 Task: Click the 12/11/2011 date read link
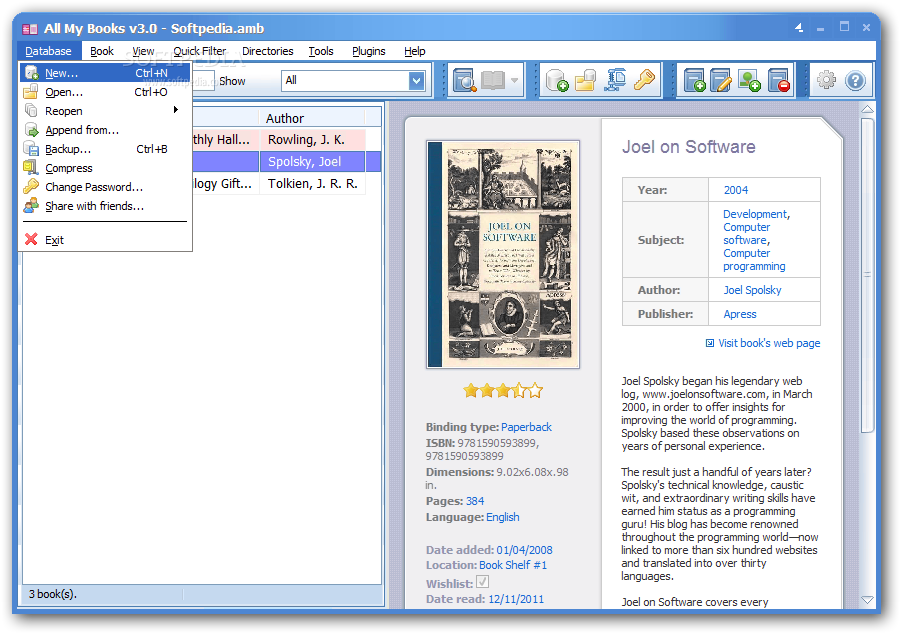click(x=516, y=599)
